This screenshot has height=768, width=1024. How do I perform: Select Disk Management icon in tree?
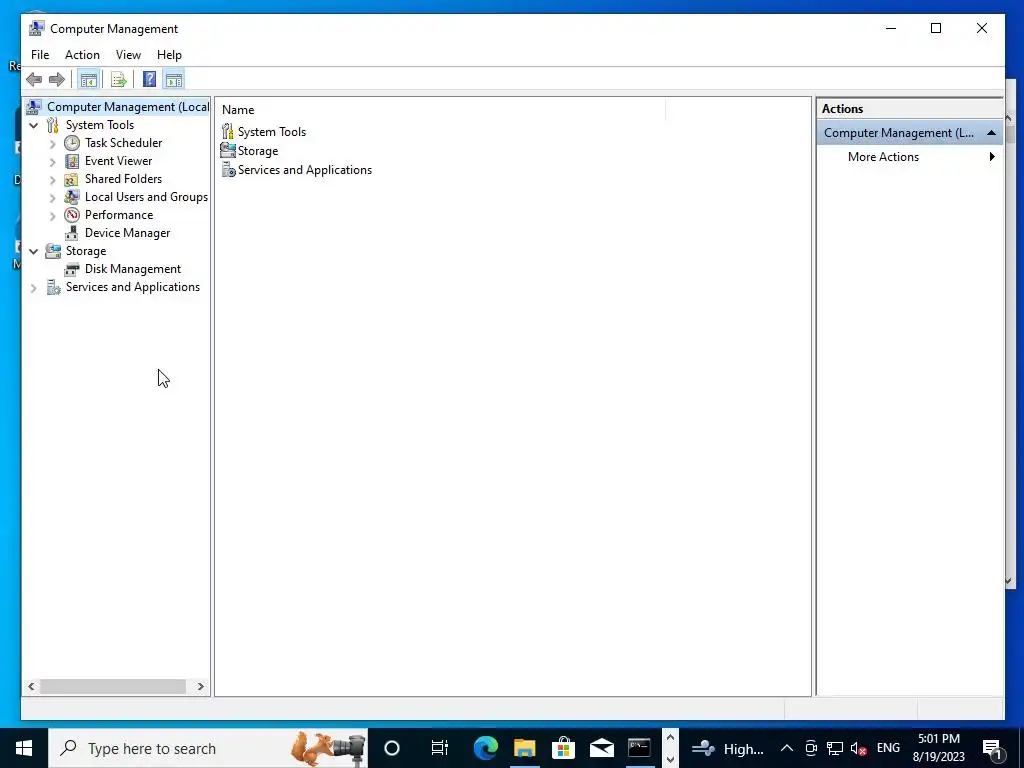pos(72,269)
